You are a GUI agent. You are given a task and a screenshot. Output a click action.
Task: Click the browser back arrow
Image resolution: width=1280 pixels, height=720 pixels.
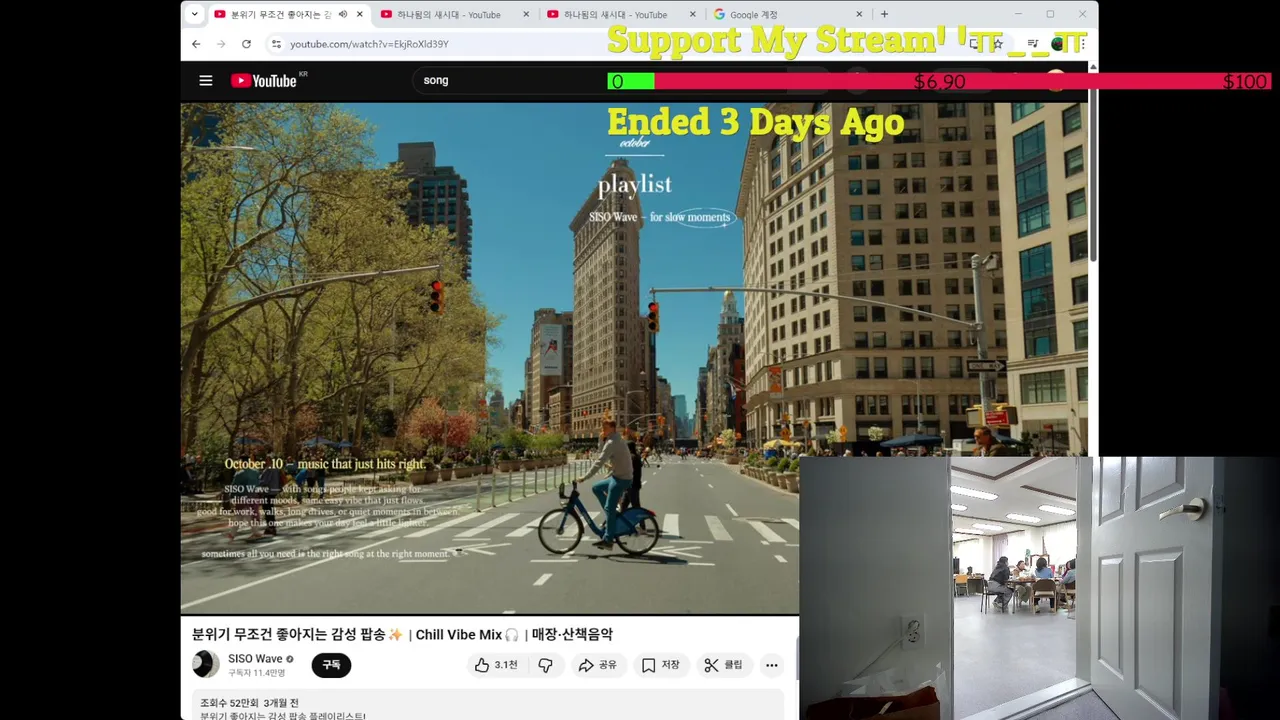coord(196,44)
